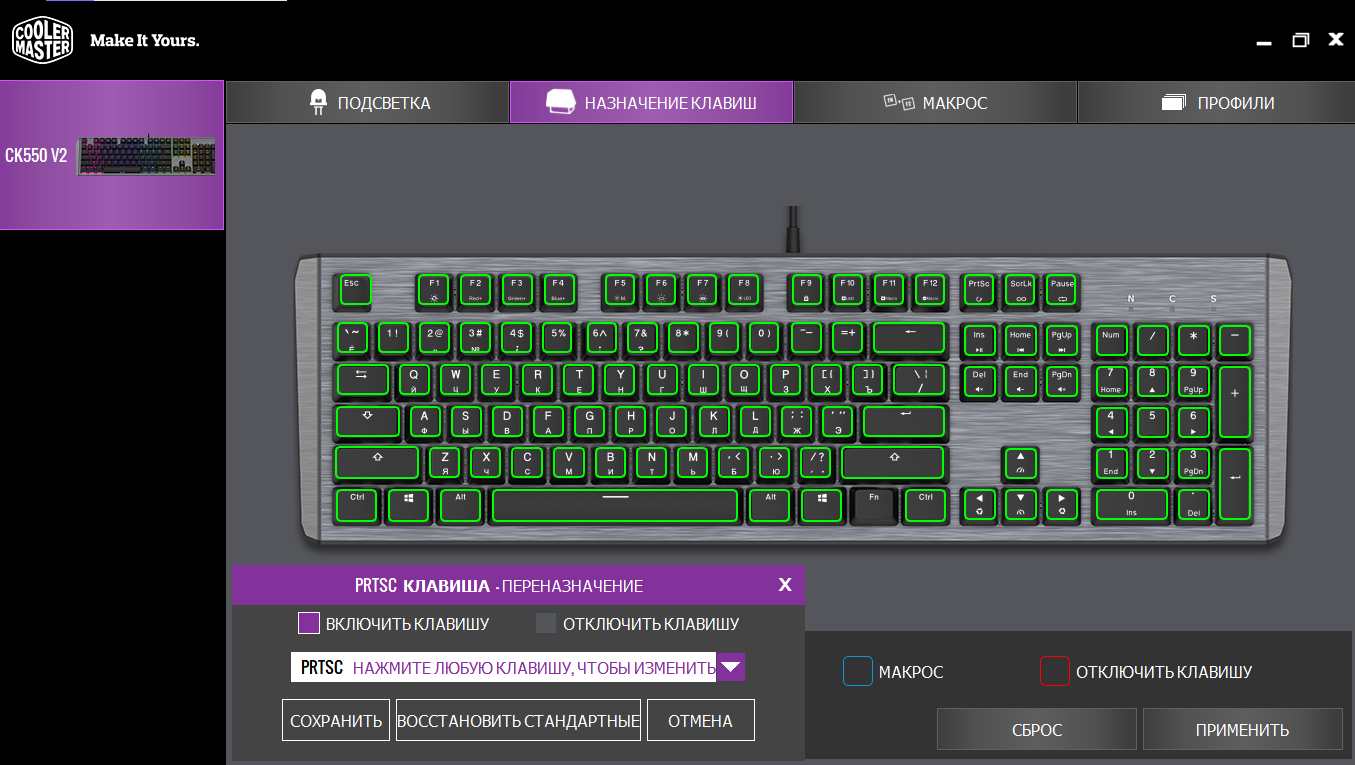
Task: Select the W key on the keyboard
Action: (x=455, y=380)
